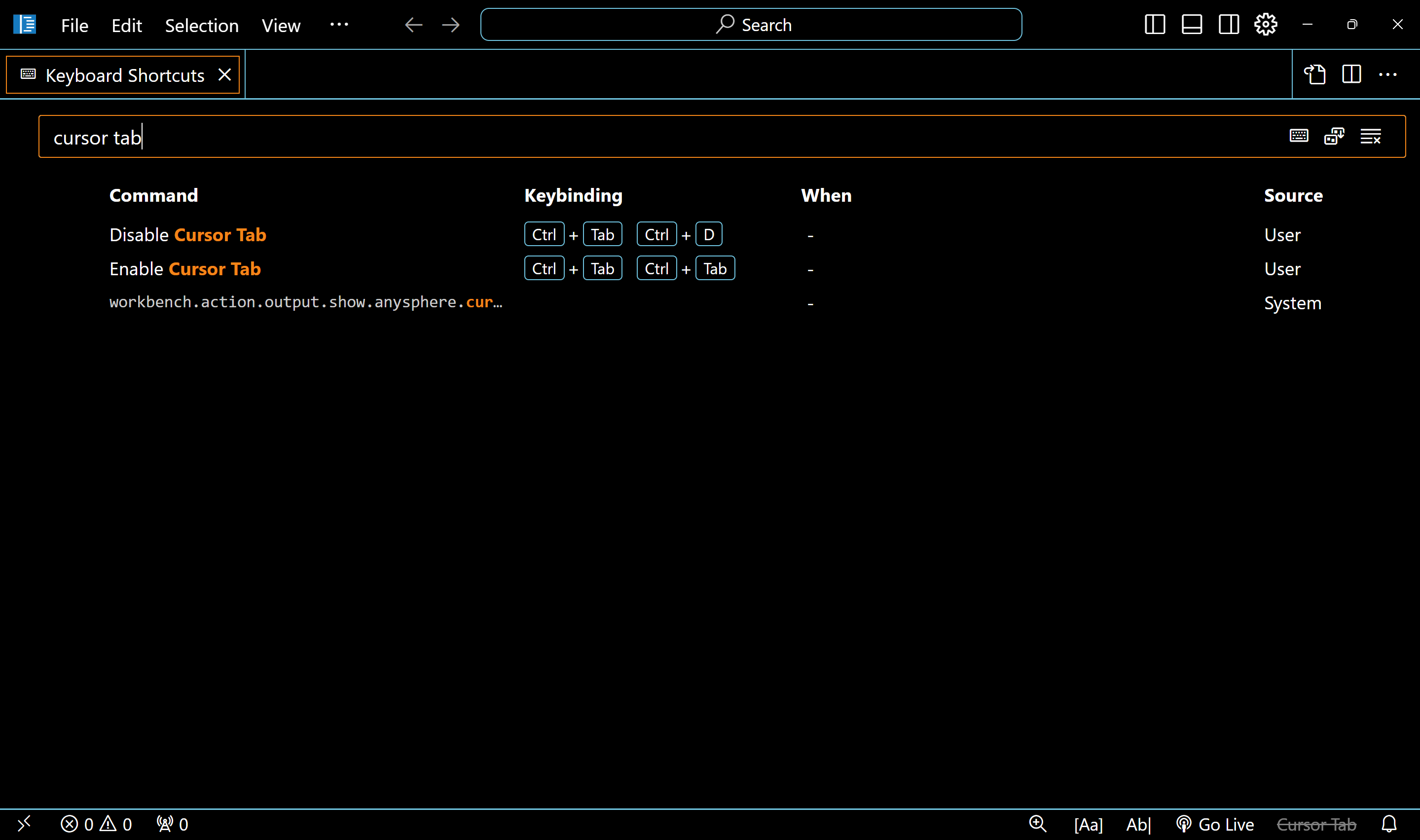Open remote window icon in status bar
1420x840 pixels.
(24, 824)
